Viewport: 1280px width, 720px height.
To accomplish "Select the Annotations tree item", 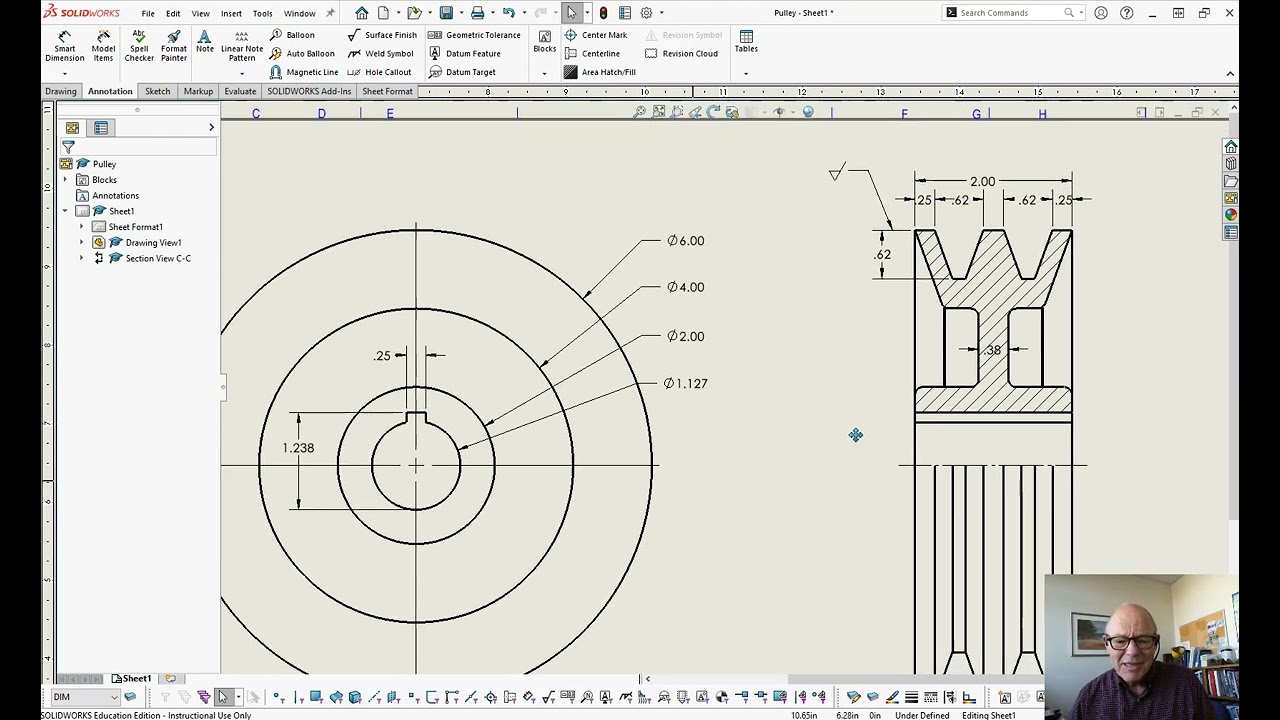I will pos(115,195).
